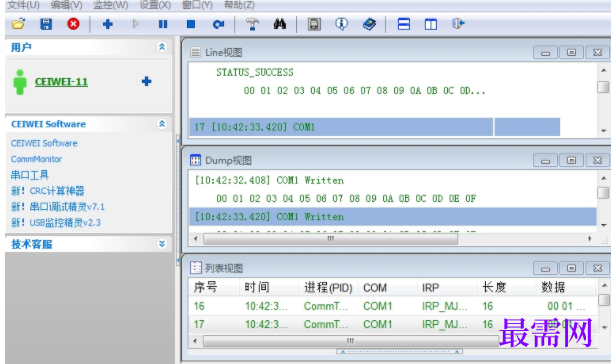The image size is (611, 364).
Task: Close the 列表视图 panel
Action: click(598, 268)
